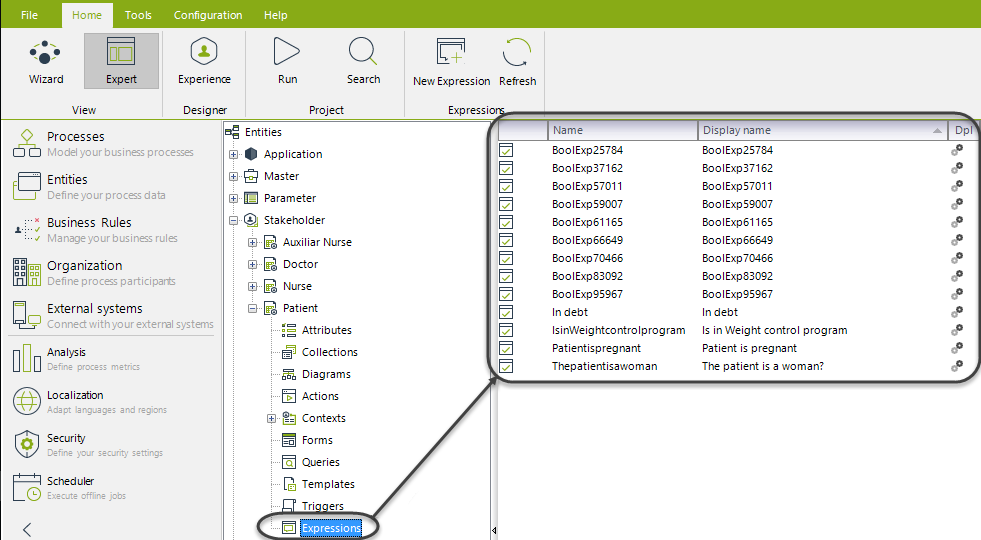Refresh the expressions list

click(x=517, y=63)
